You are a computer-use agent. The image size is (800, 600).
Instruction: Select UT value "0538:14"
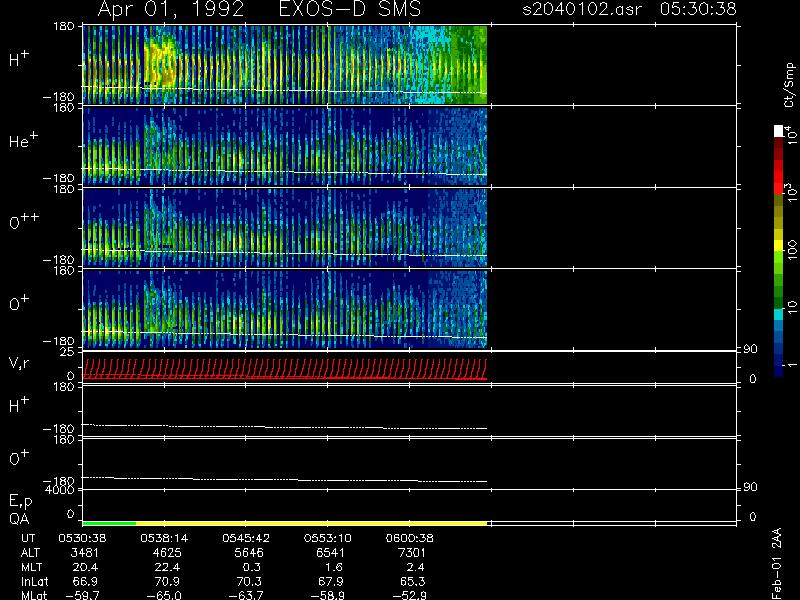tap(164, 538)
